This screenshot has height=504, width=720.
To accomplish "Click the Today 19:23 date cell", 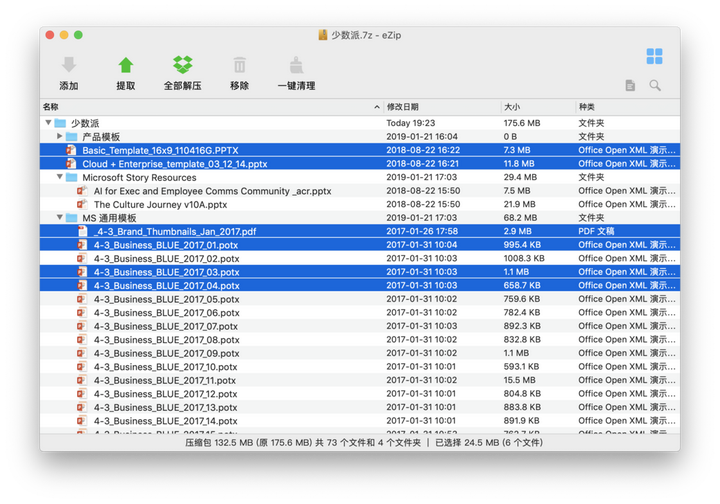I will point(411,123).
